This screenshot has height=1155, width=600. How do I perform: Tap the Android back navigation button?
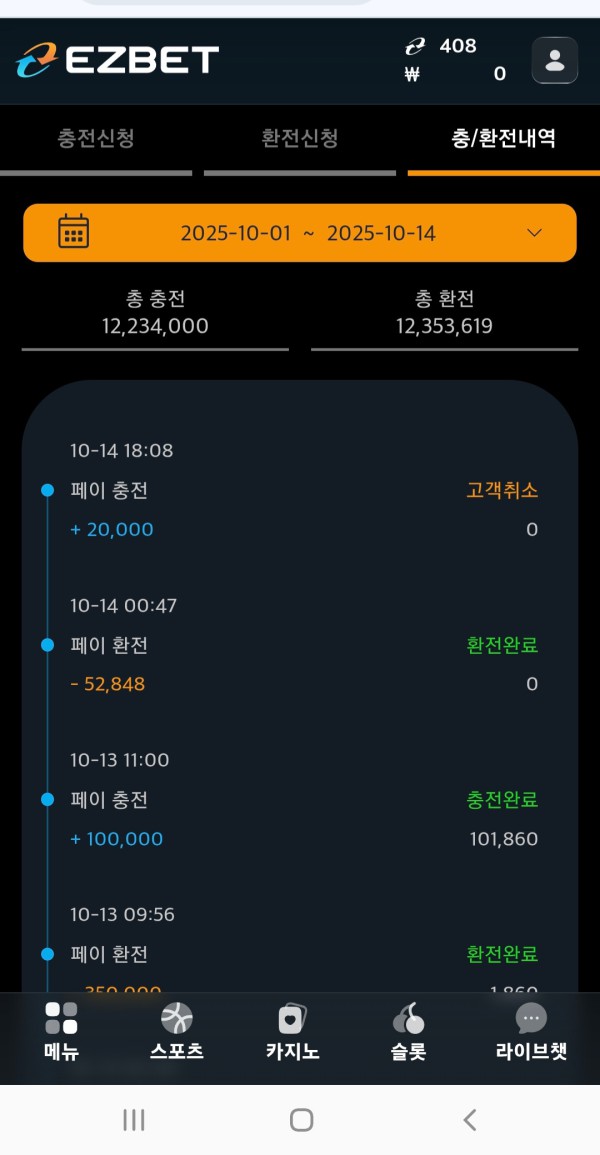tap(470, 1120)
